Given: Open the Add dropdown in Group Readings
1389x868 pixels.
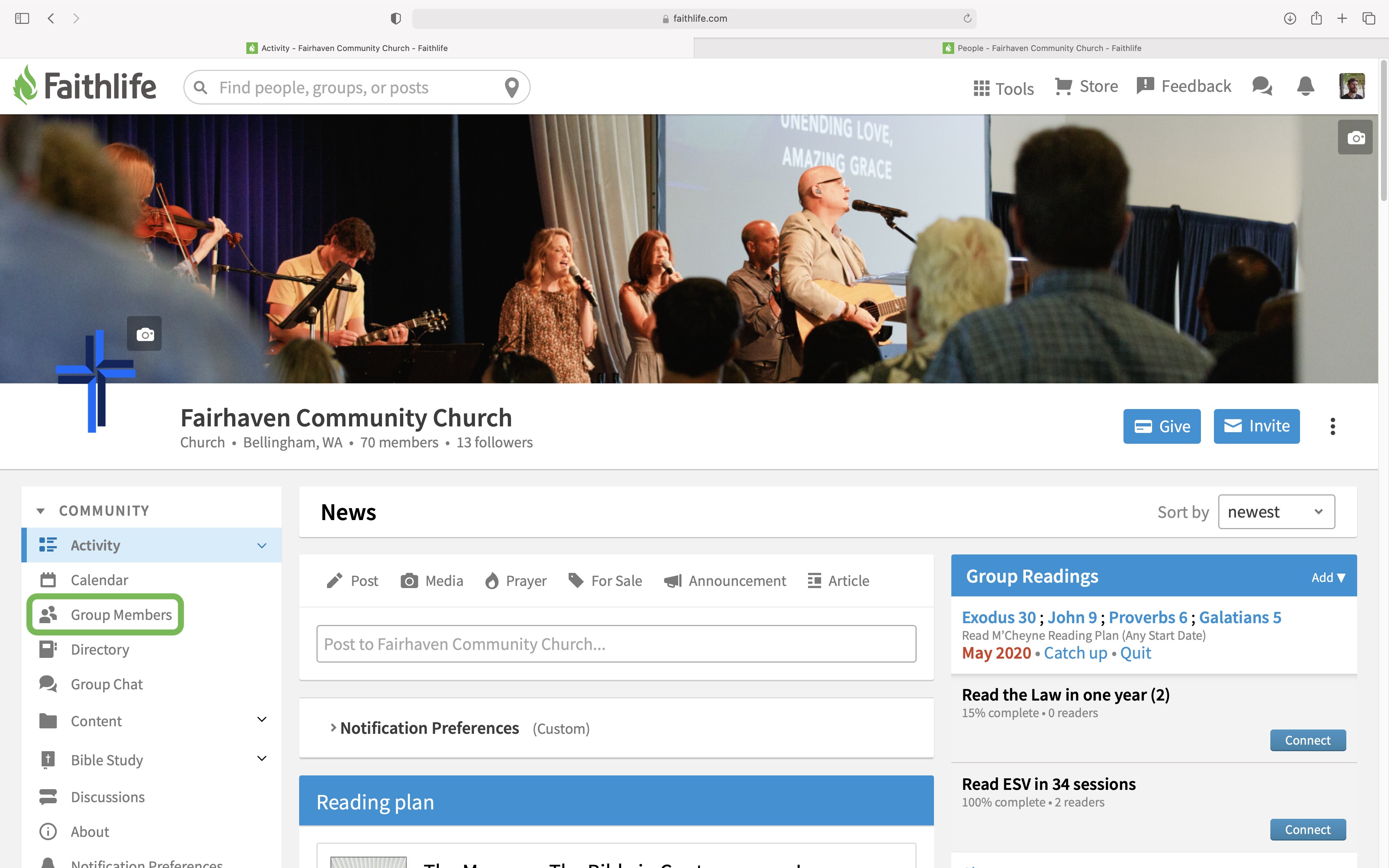Looking at the screenshot, I should (x=1328, y=578).
